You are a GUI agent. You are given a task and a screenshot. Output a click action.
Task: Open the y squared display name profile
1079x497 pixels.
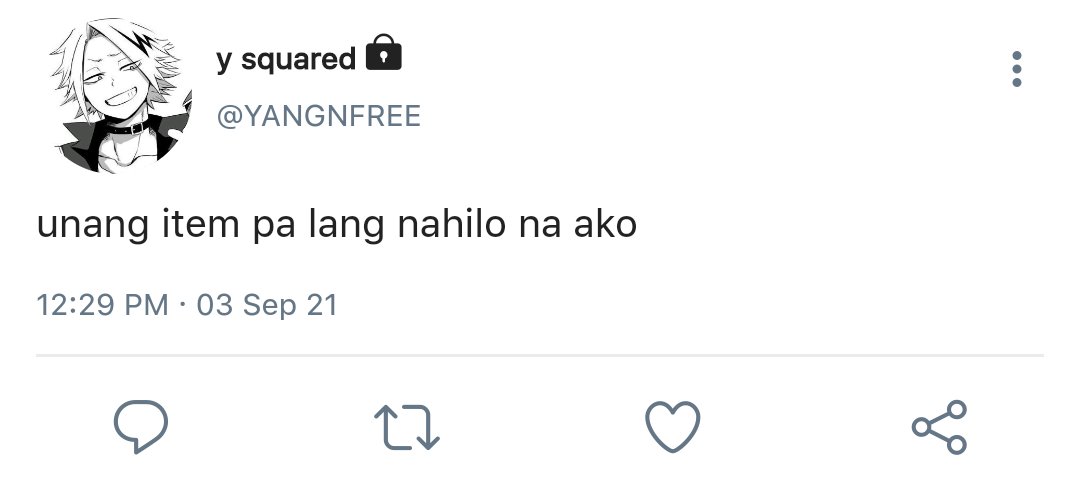tap(286, 59)
